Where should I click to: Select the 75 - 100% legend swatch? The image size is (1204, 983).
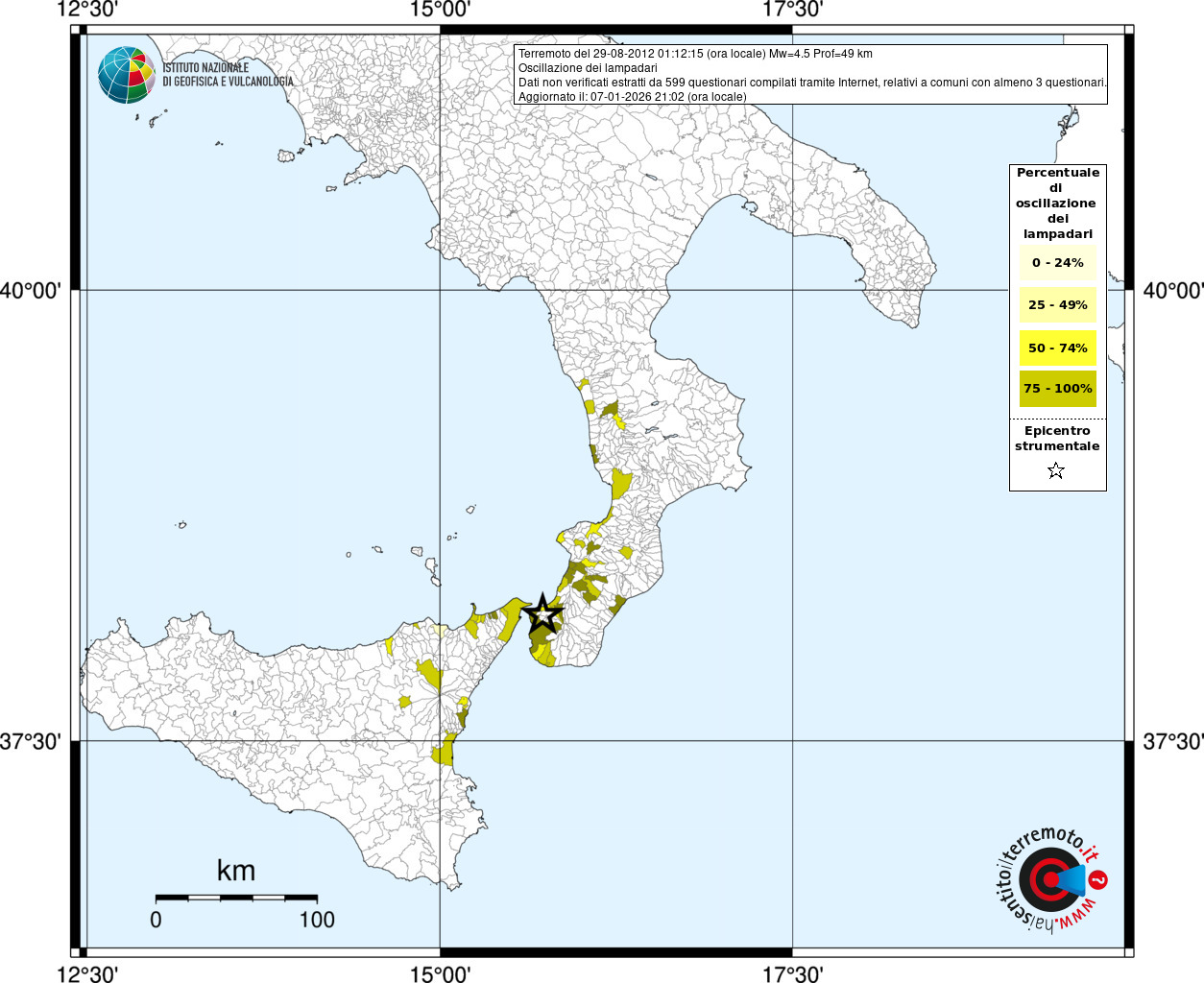(1057, 389)
